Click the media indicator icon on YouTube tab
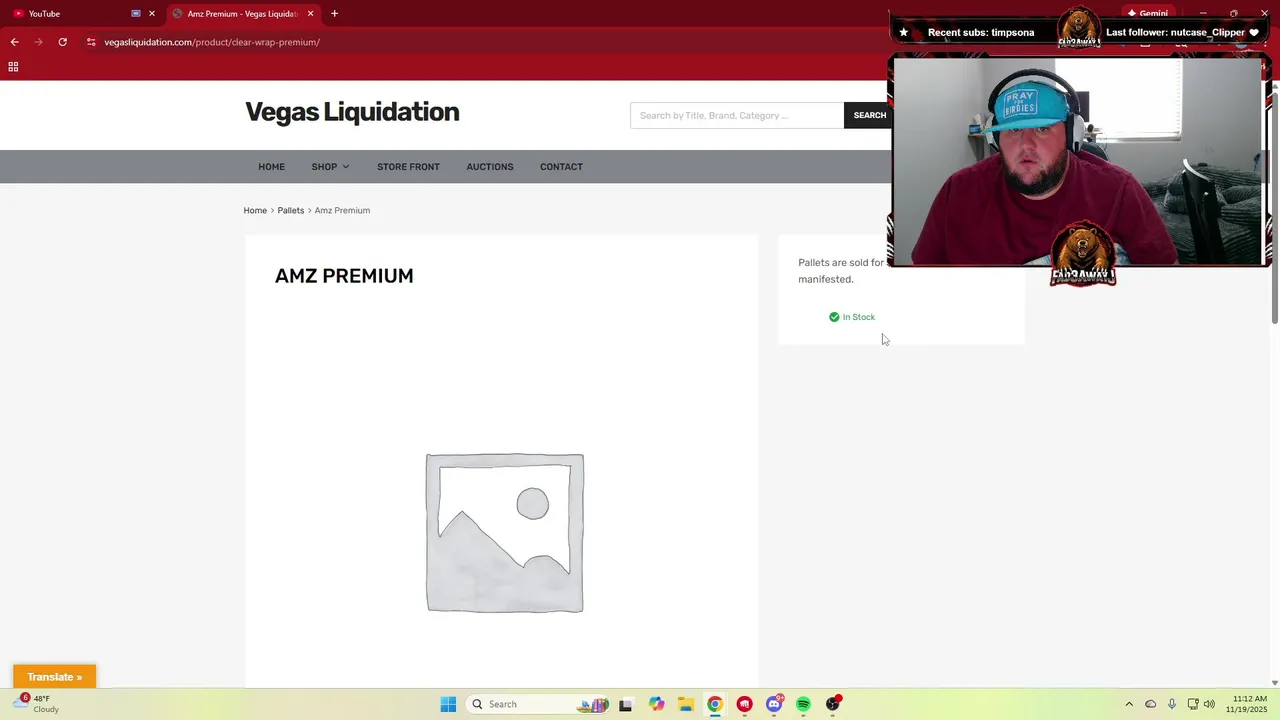This screenshot has height=720, width=1280. [136, 14]
